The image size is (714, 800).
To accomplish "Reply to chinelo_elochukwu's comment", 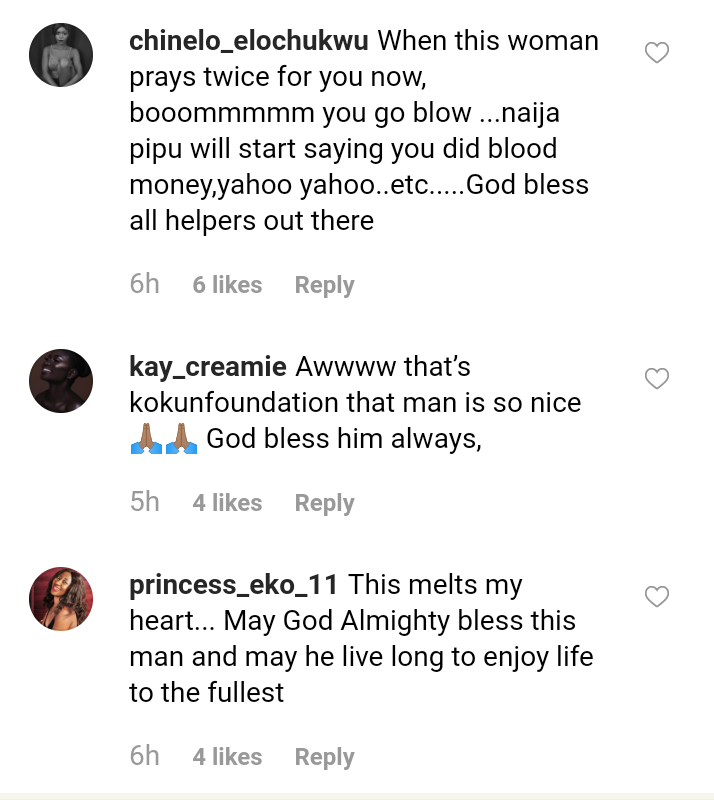I will pos(324,285).
